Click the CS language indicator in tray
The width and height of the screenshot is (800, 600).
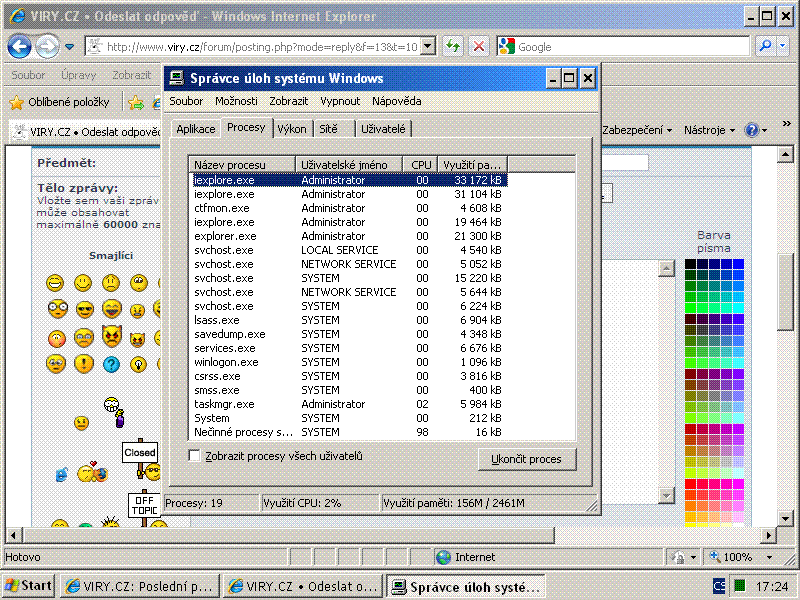(719, 586)
